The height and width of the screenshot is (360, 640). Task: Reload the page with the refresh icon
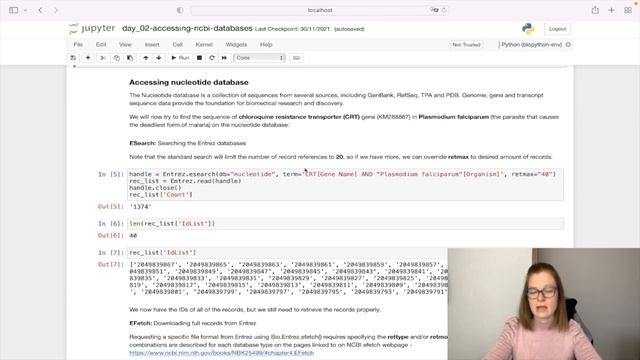tap(444, 10)
